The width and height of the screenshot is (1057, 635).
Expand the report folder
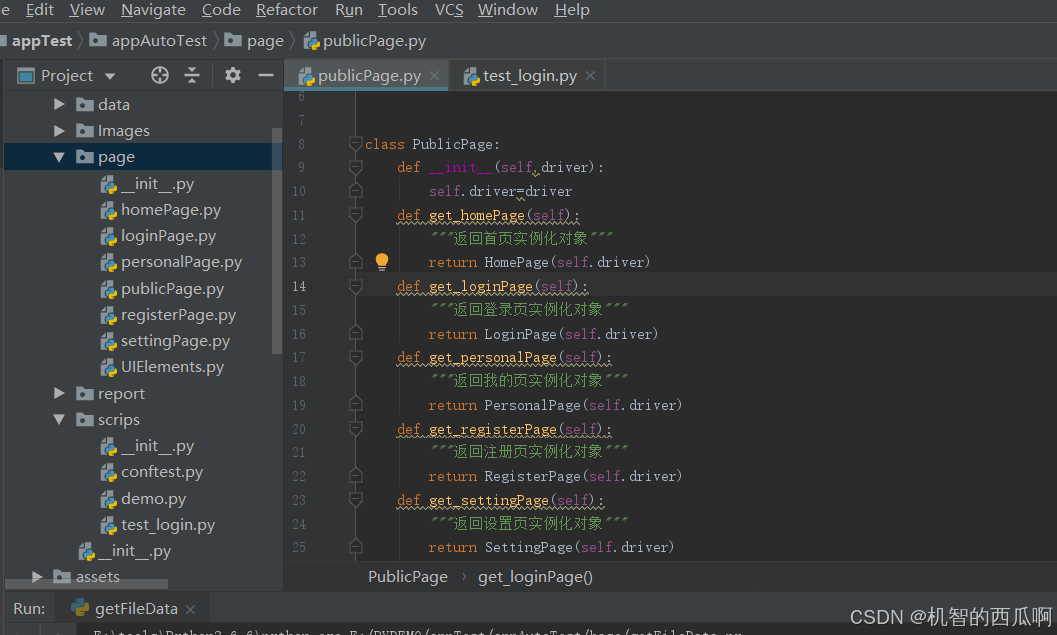[x=59, y=393]
